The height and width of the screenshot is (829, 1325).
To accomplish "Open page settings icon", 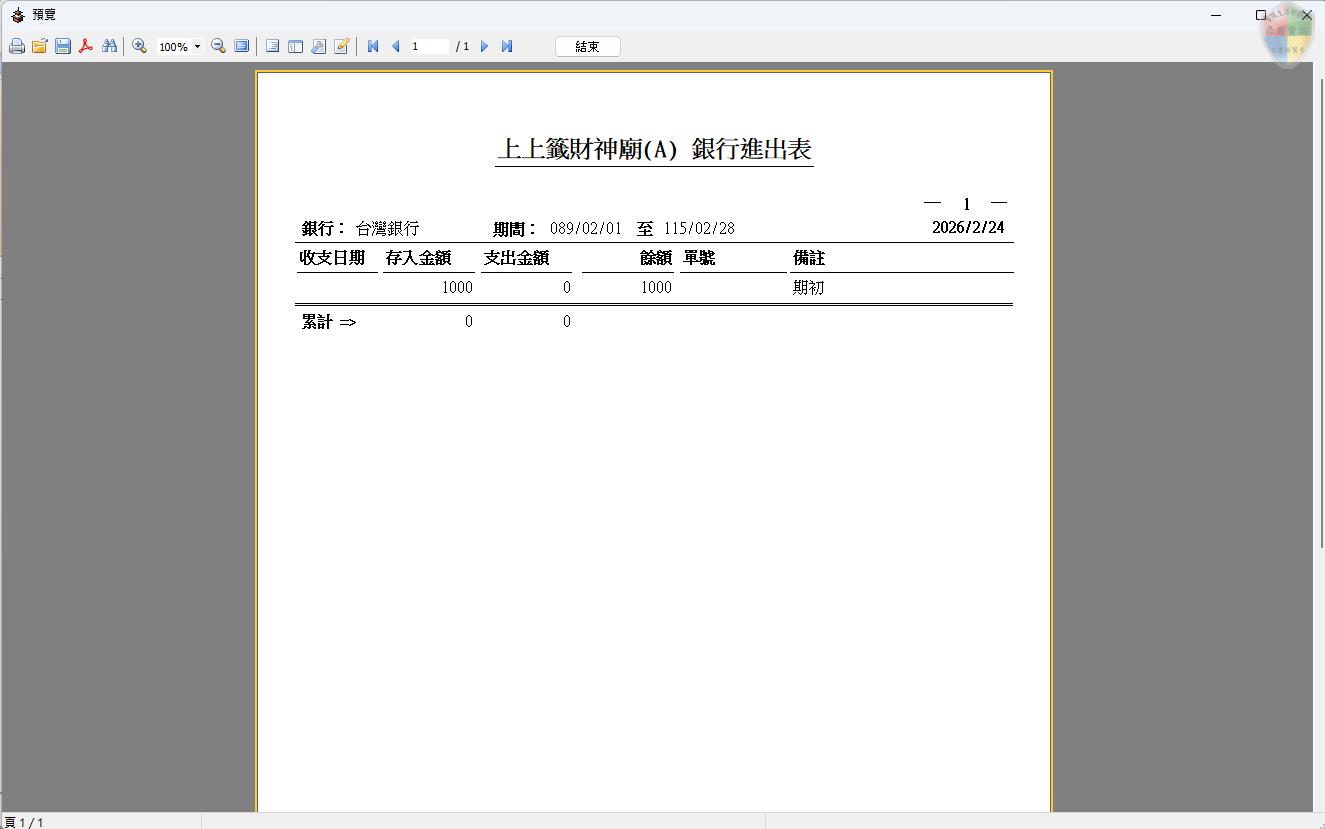I will pos(318,46).
